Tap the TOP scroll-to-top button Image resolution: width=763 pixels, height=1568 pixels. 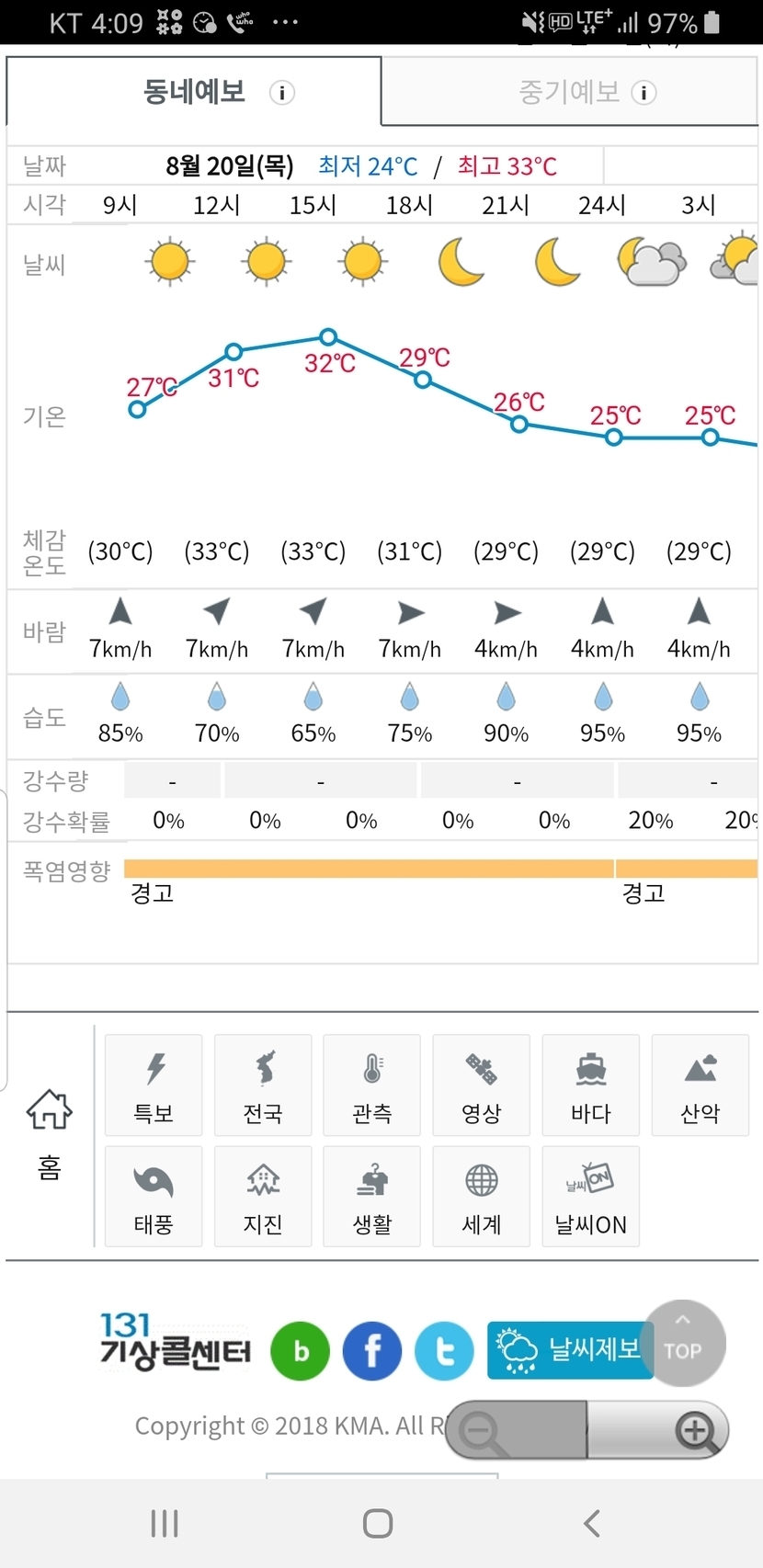click(x=683, y=1343)
